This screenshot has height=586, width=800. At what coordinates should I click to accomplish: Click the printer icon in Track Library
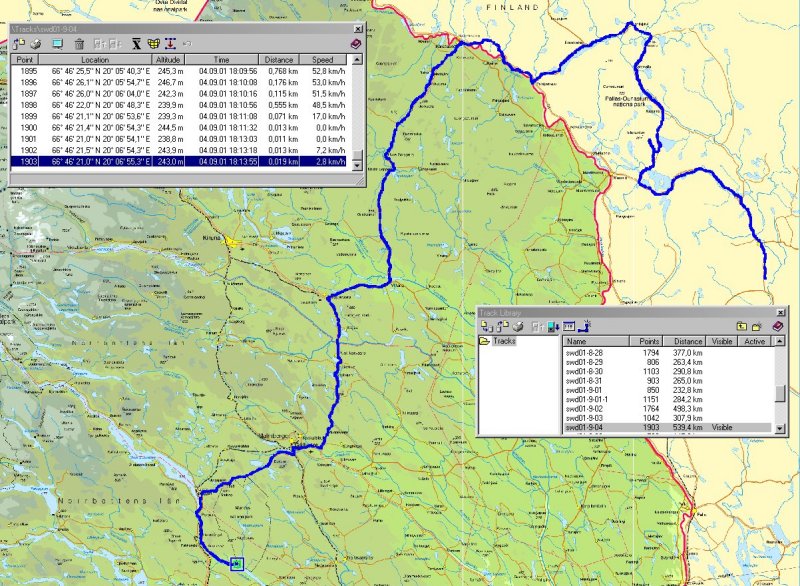tap(517, 326)
